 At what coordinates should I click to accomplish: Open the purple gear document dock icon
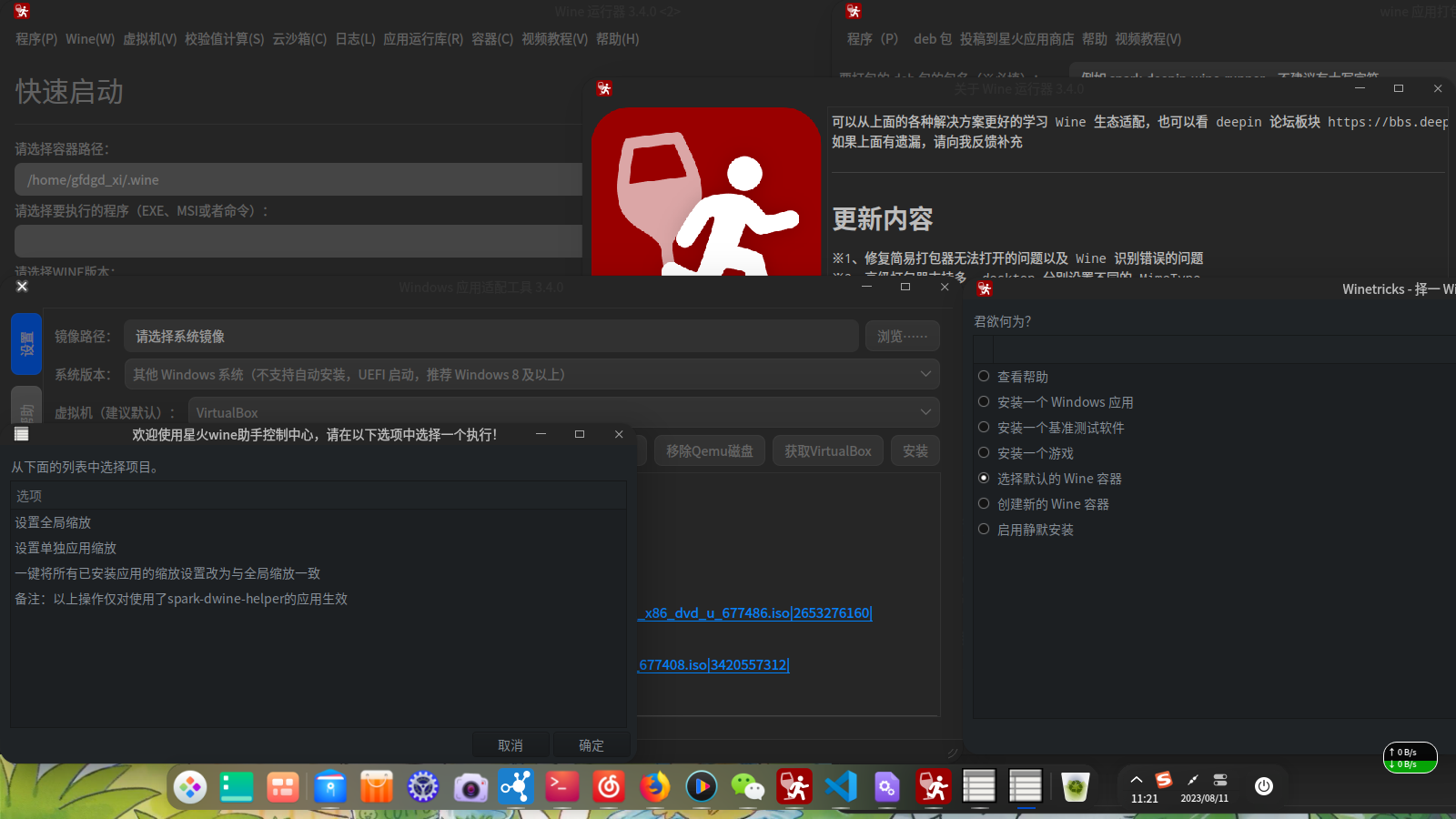click(887, 787)
